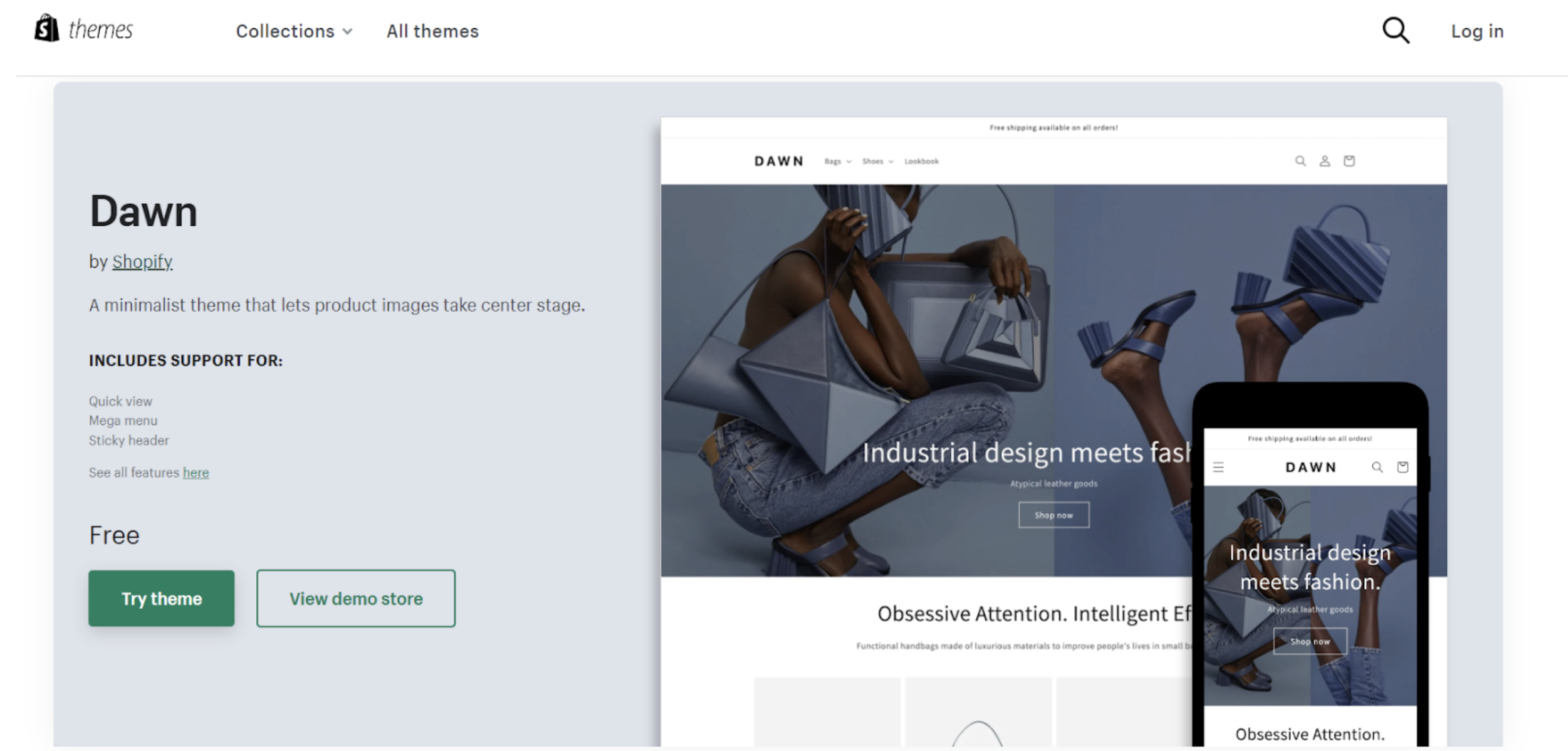Click the Try theme button
This screenshot has height=751, width=1568.
click(161, 598)
